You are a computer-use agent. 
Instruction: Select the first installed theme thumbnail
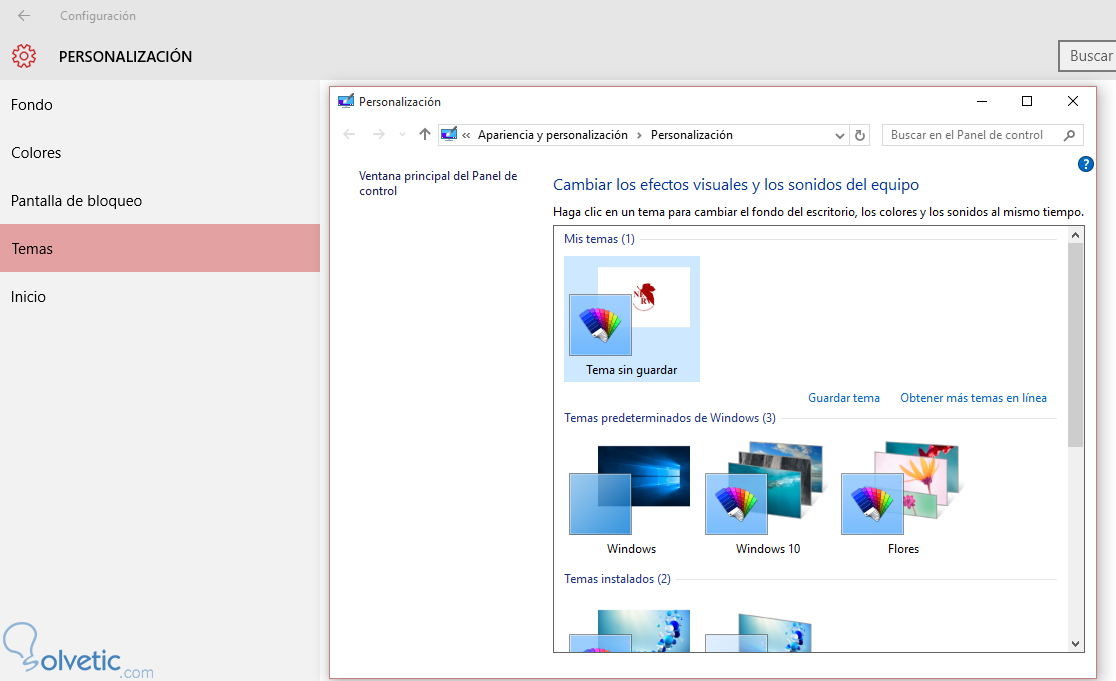tap(630, 630)
